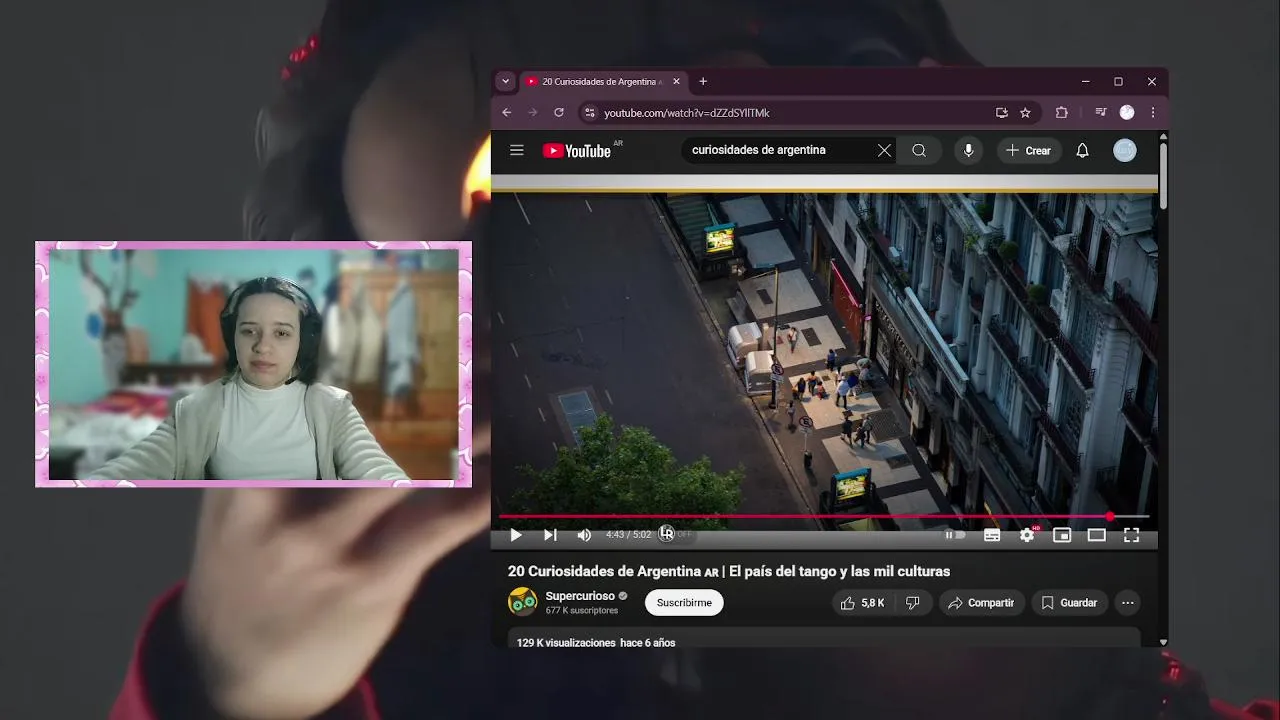The height and width of the screenshot is (720, 1280).
Task: Open the YouTube hamburger guide menu
Action: [517, 150]
